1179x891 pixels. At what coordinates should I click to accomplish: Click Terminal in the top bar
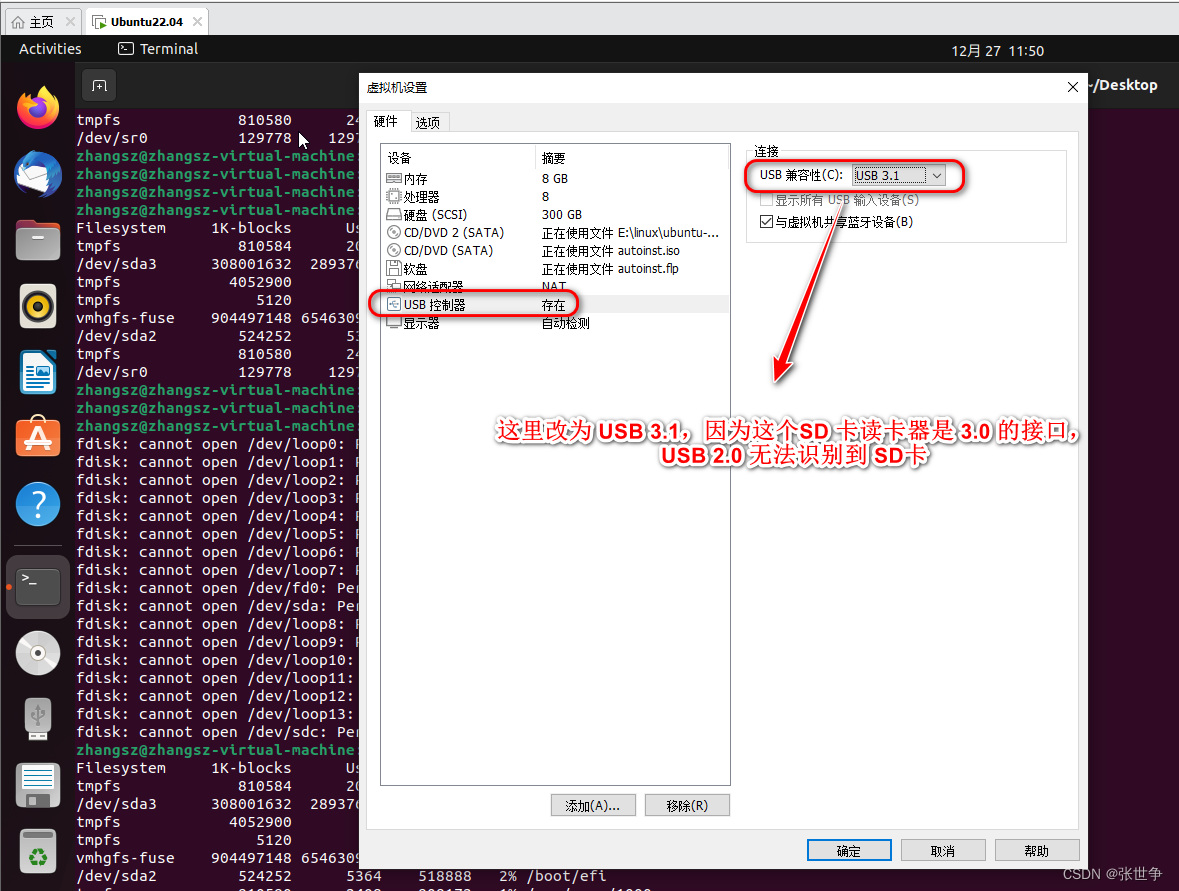click(x=157, y=48)
